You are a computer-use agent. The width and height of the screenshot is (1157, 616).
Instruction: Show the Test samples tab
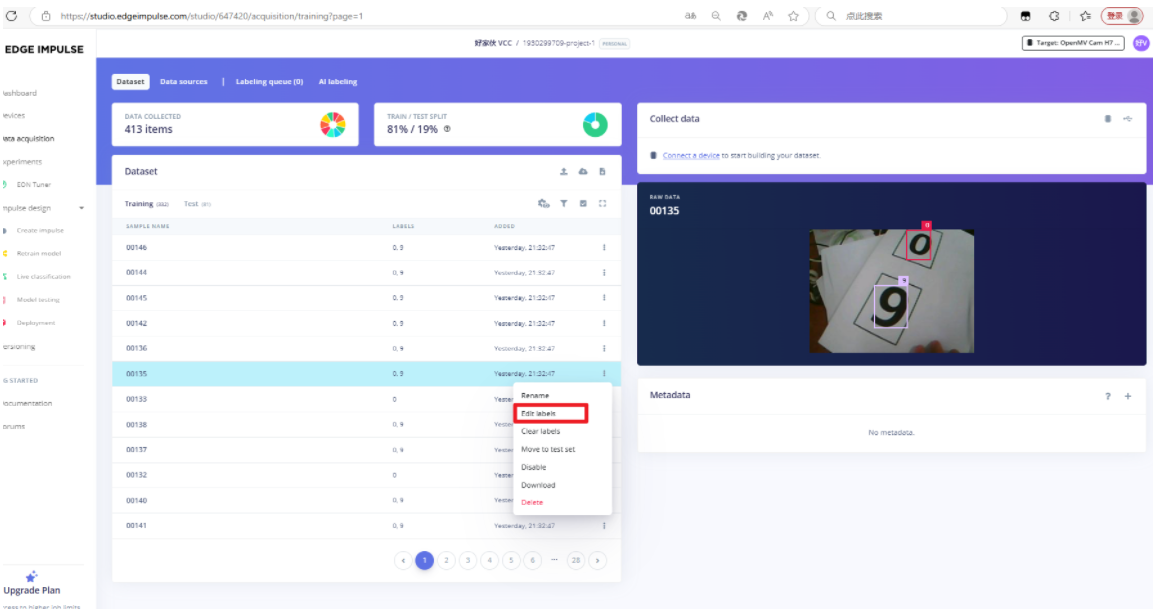tap(197, 204)
